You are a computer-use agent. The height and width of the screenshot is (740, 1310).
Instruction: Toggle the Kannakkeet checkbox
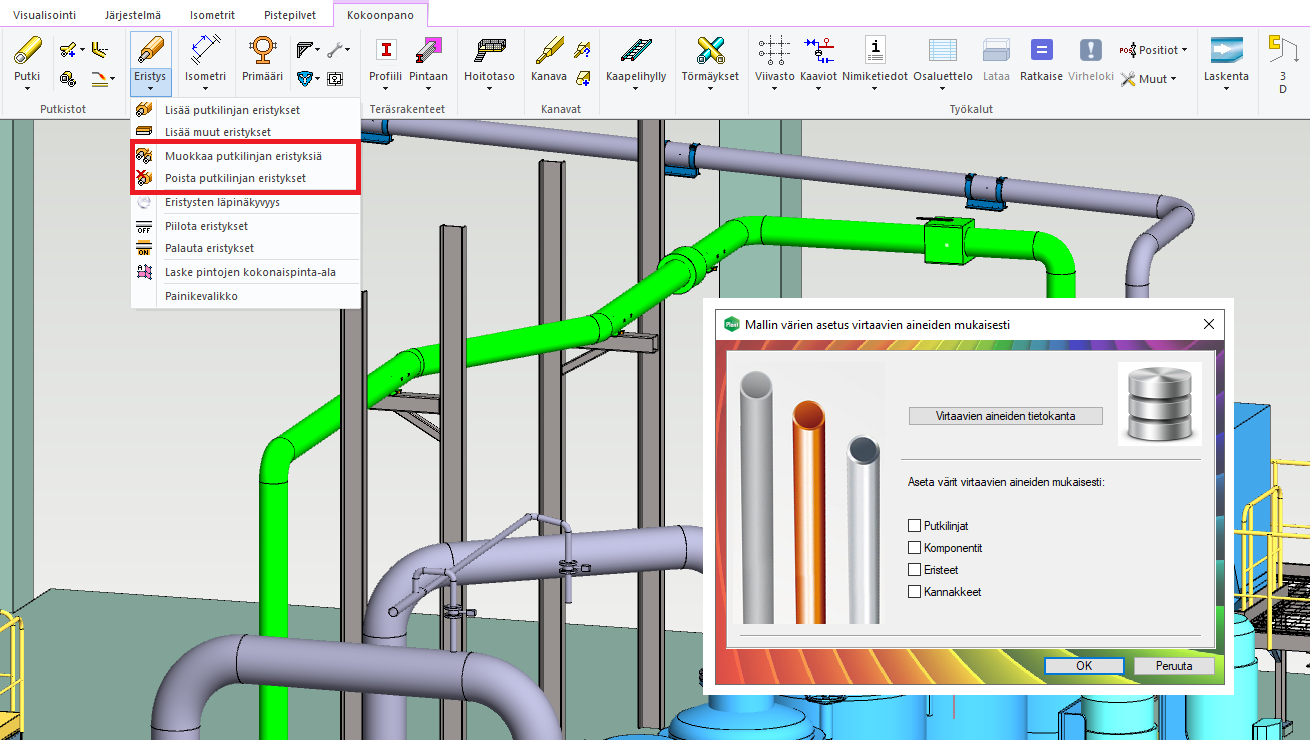tap(914, 592)
